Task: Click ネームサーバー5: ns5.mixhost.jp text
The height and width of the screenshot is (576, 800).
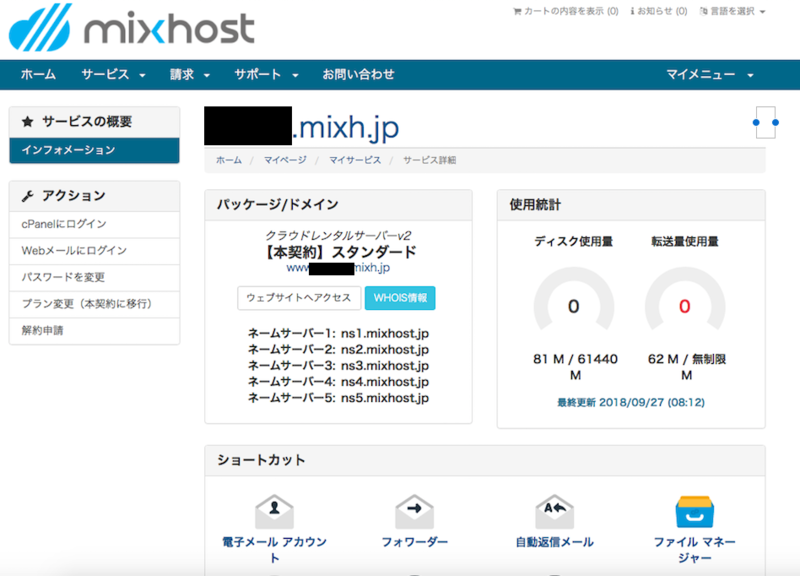Action: tap(338, 398)
